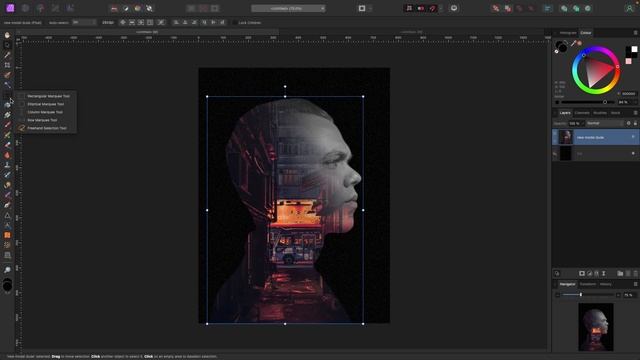The height and width of the screenshot is (360, 640).
Task: Click the Navigator zoom slider handle
Action: tap(581, 295)
